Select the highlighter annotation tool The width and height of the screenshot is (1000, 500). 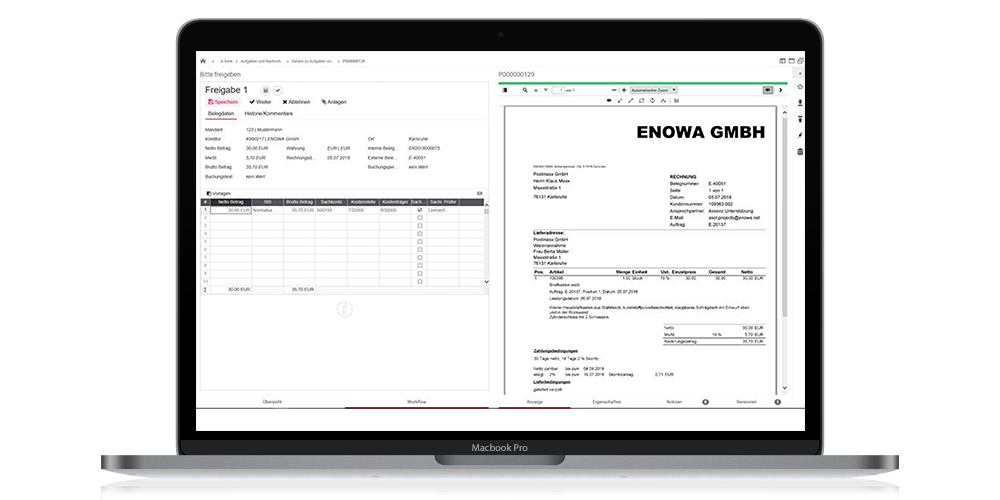620,100
